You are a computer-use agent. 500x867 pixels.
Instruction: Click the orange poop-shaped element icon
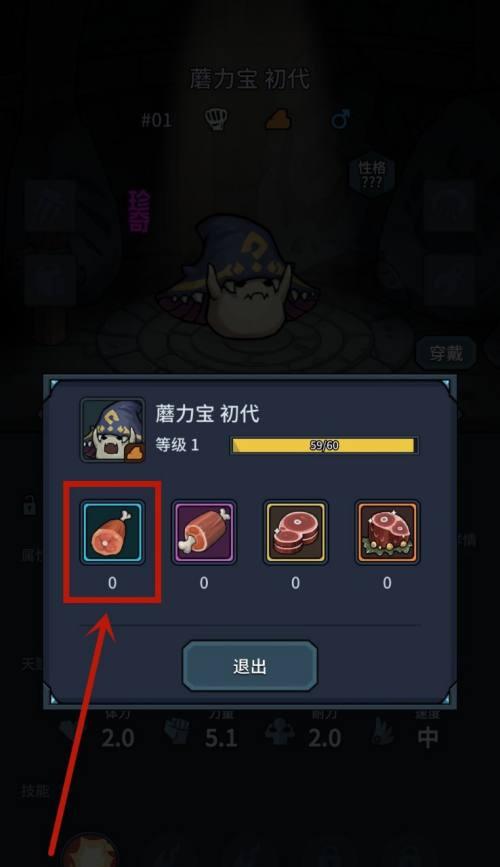point(278,119)
